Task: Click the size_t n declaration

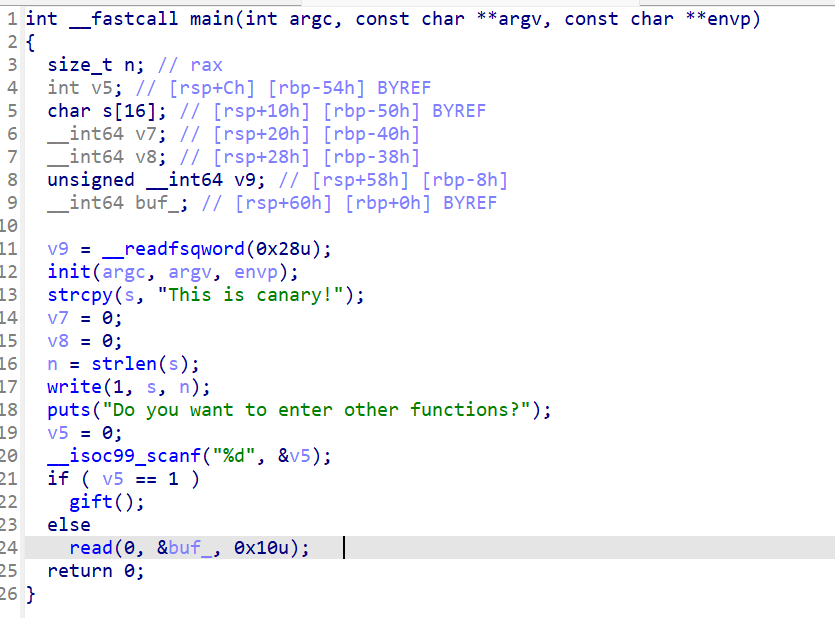Action: pos(96,65)
